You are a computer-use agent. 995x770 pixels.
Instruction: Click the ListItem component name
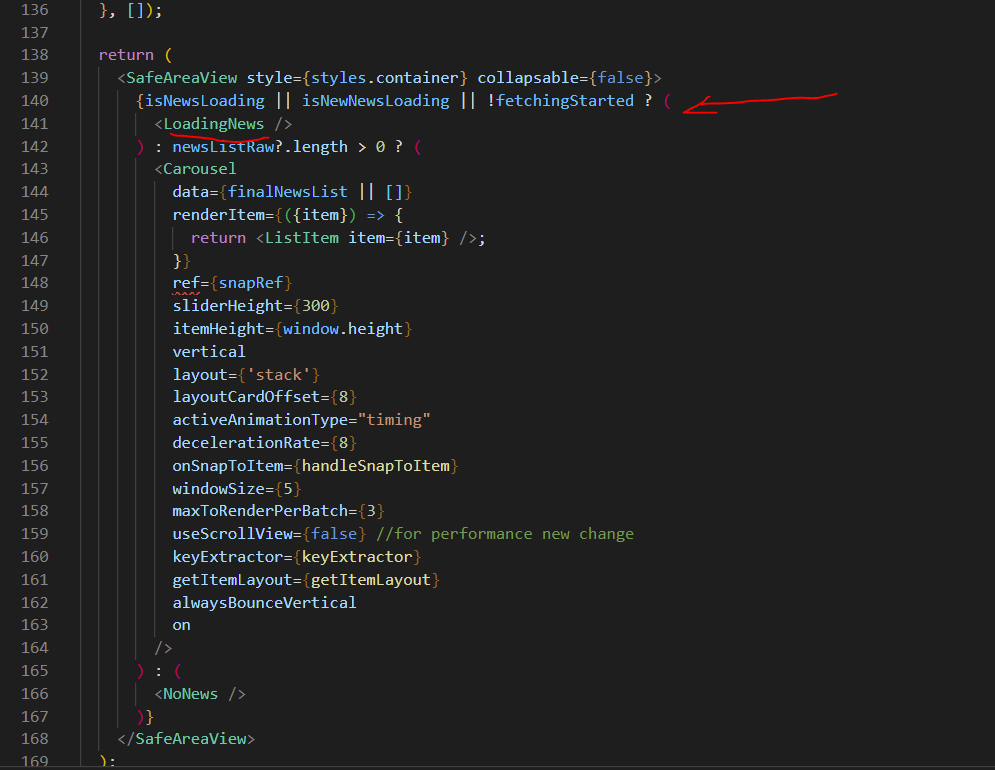click(x=301, y=237)
